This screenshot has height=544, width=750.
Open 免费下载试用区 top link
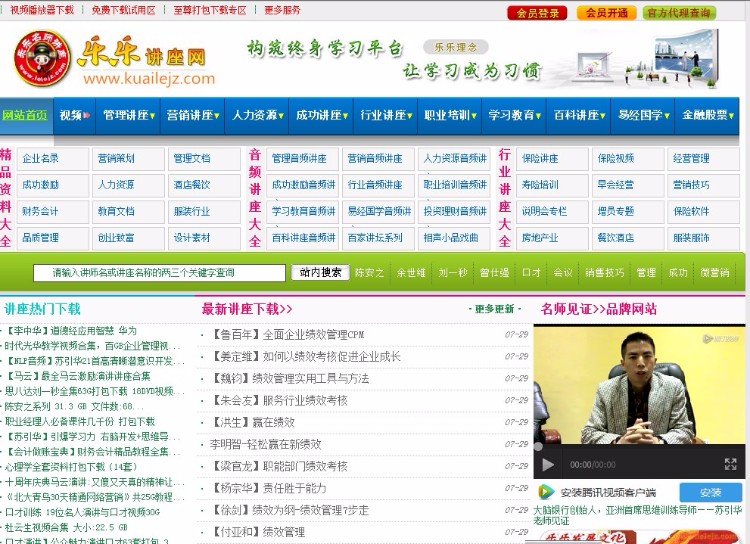pyautogui.click(x=123, y=10)
